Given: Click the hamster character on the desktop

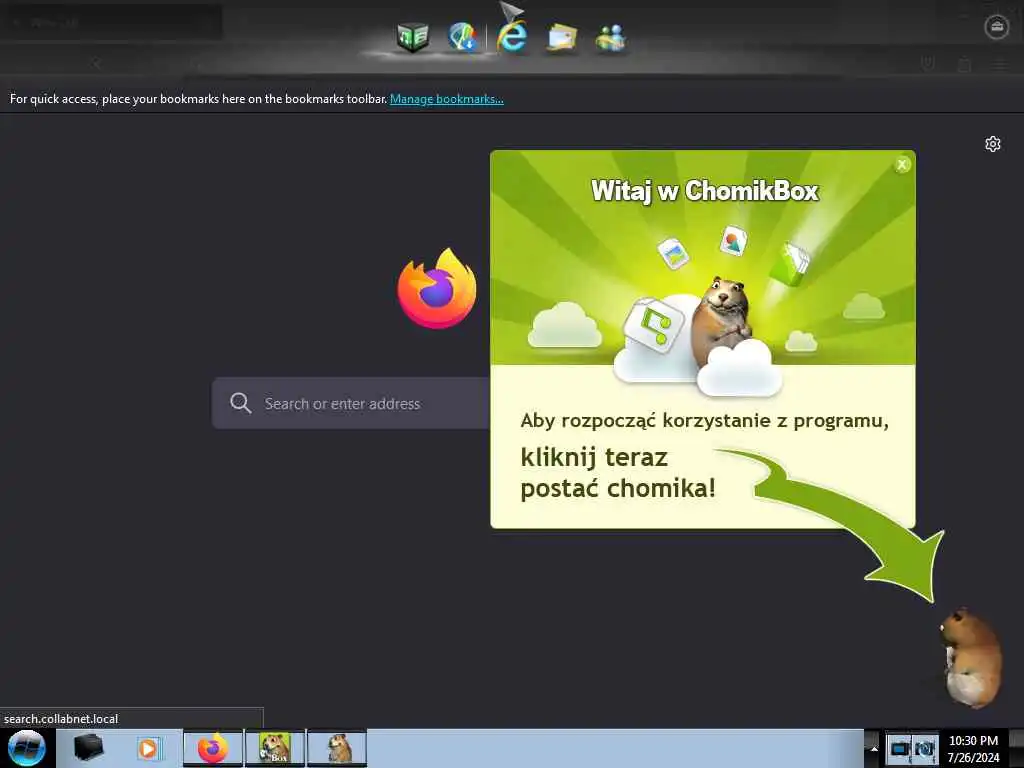Looking at the screenshot, I should [971, 658].
